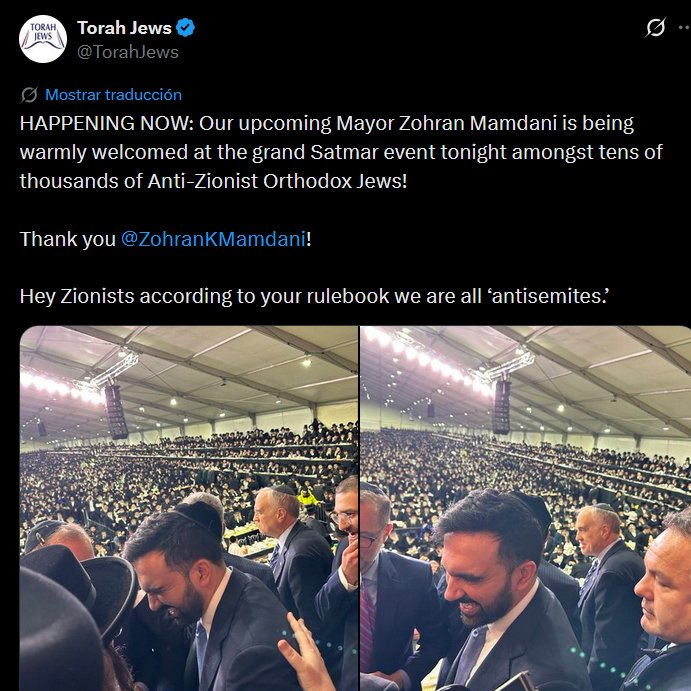Open Grok actions icon at top right

pyautogui.click(x=655, y=28)
